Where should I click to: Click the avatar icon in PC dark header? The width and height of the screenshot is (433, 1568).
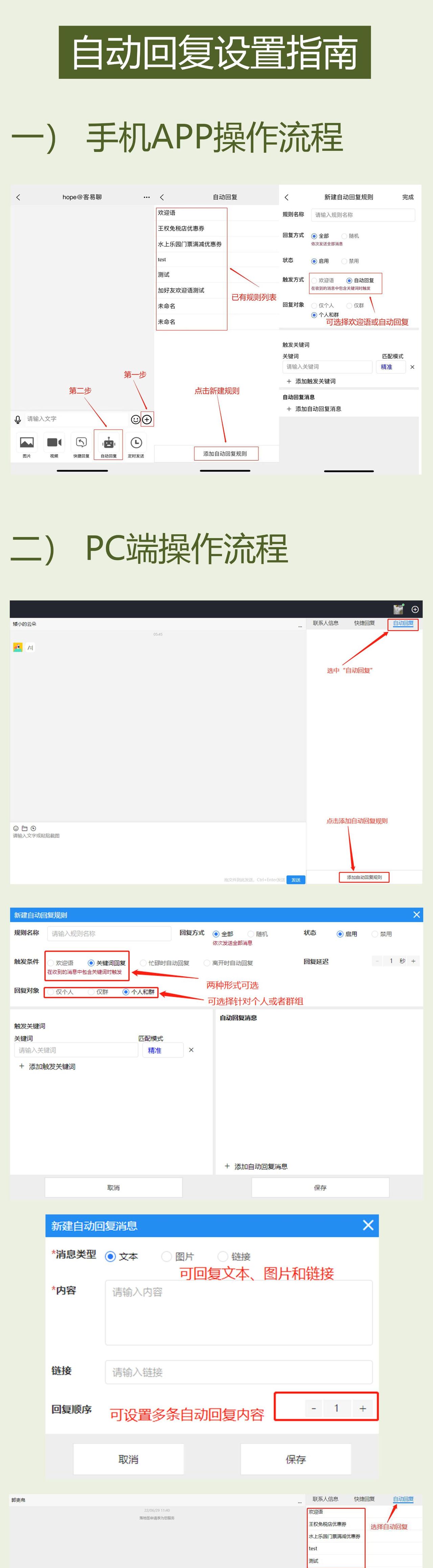tap(398, 609)
